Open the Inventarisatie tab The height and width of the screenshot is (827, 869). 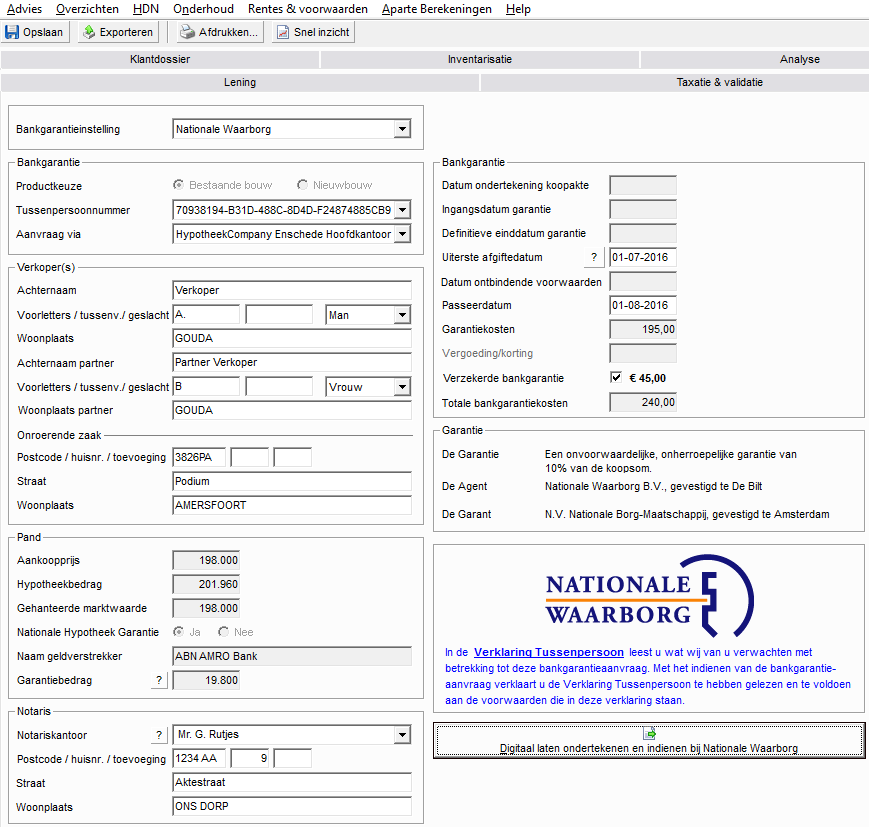pyautogui.click(x=480, y=59)
